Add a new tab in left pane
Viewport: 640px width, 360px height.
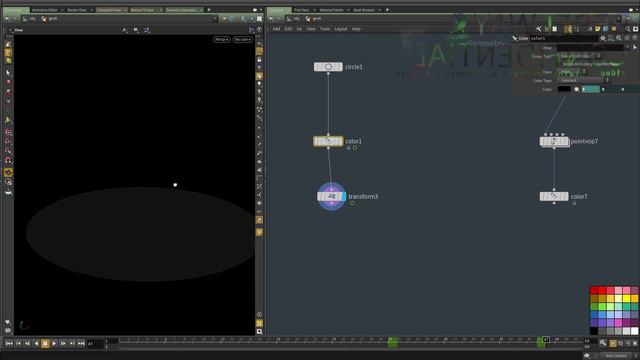(209, 10)
